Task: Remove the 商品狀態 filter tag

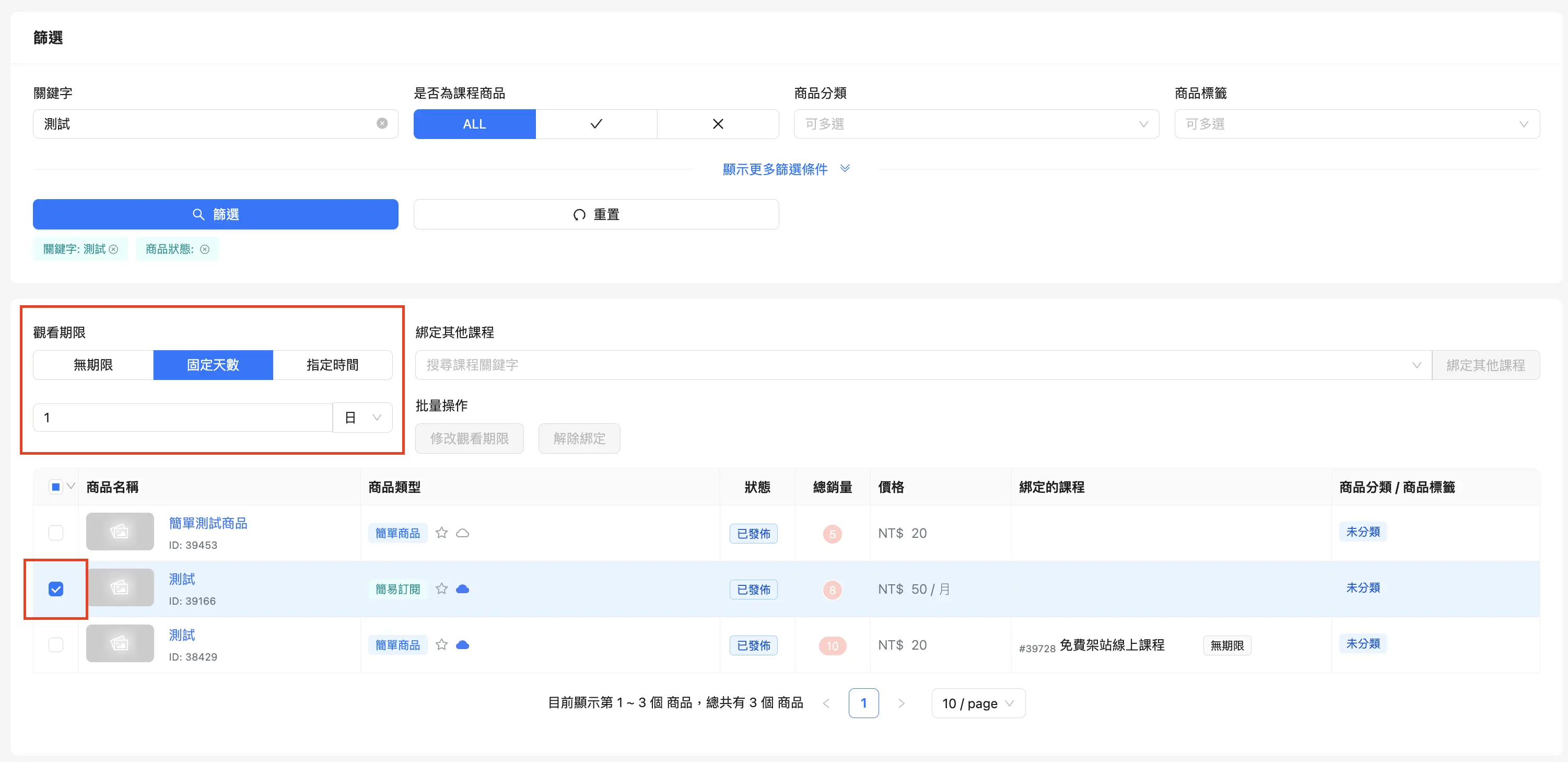Action: (x=205, y=249)
